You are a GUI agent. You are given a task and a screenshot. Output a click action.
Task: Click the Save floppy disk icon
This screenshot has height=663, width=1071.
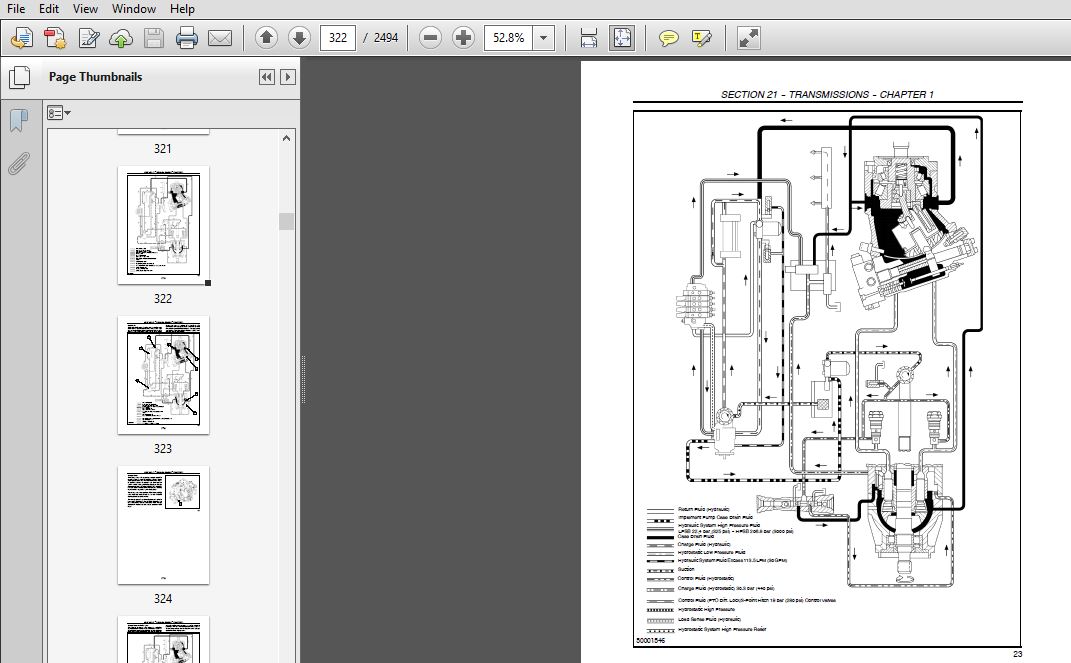click(x=154, y=38)
